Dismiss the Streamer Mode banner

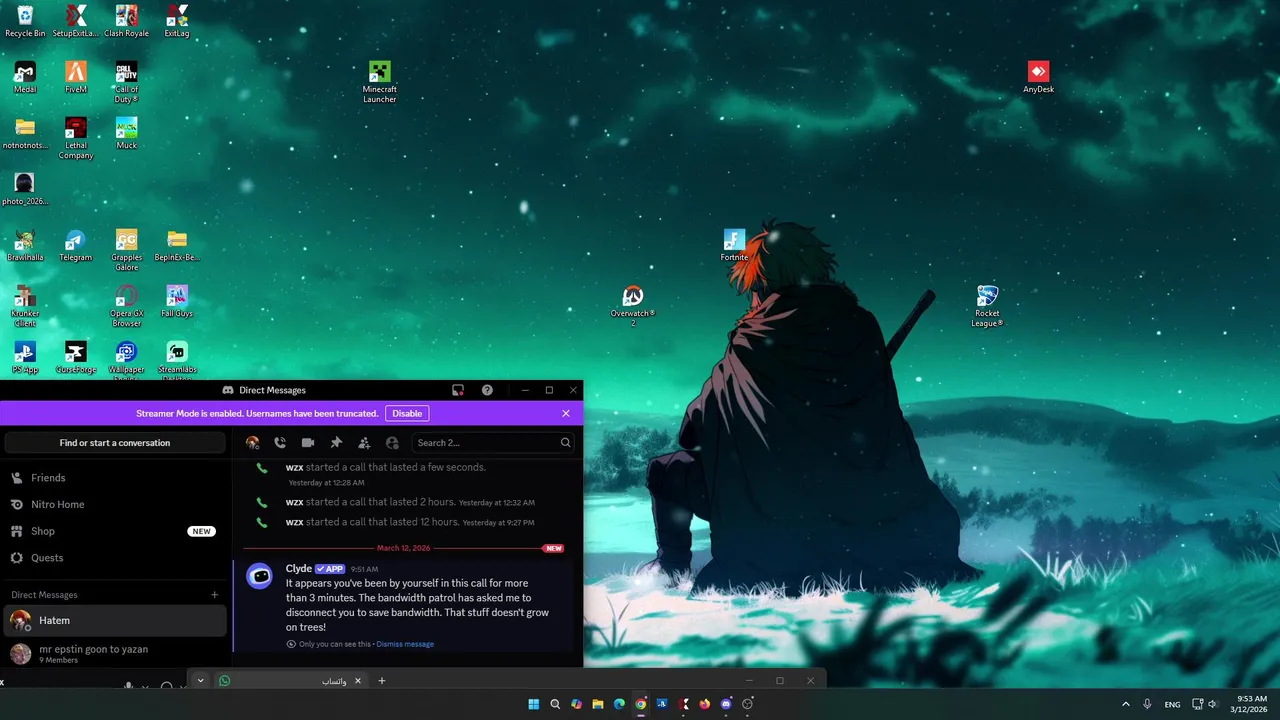566,413
